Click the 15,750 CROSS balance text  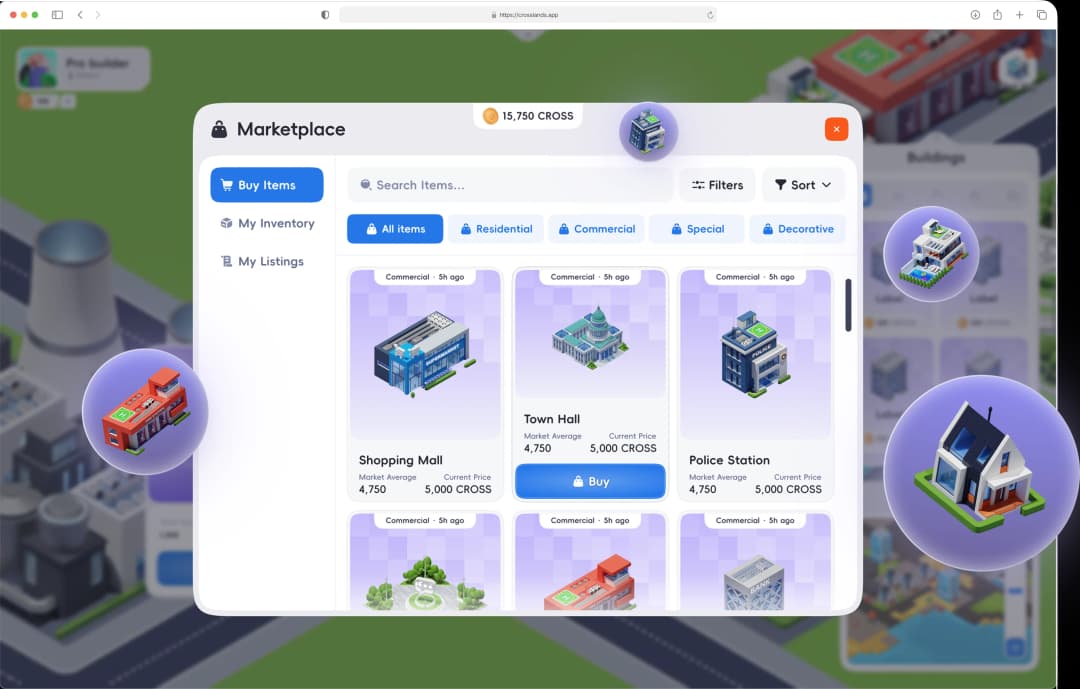click(x=537, y=116)
